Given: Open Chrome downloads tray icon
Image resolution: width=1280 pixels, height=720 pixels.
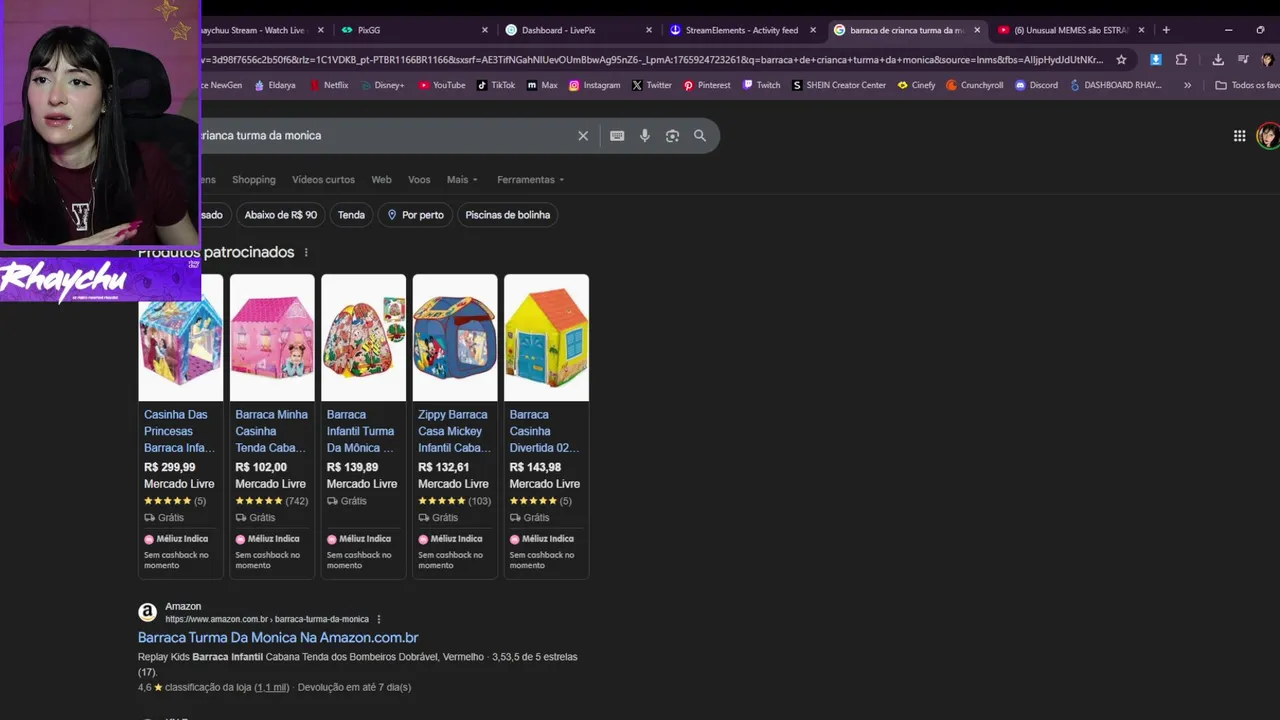Looking at the screenshot, I should click(x=1218, y=60).
